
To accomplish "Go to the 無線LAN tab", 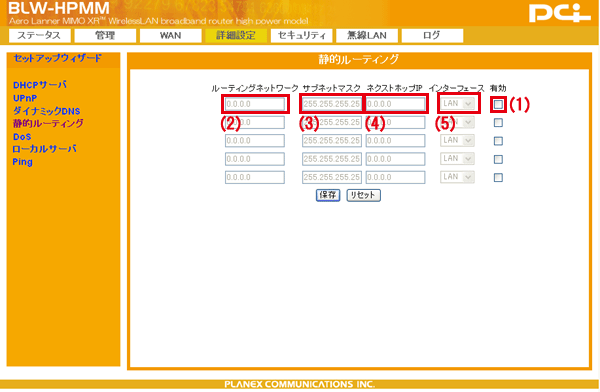I will click(367, 35).
